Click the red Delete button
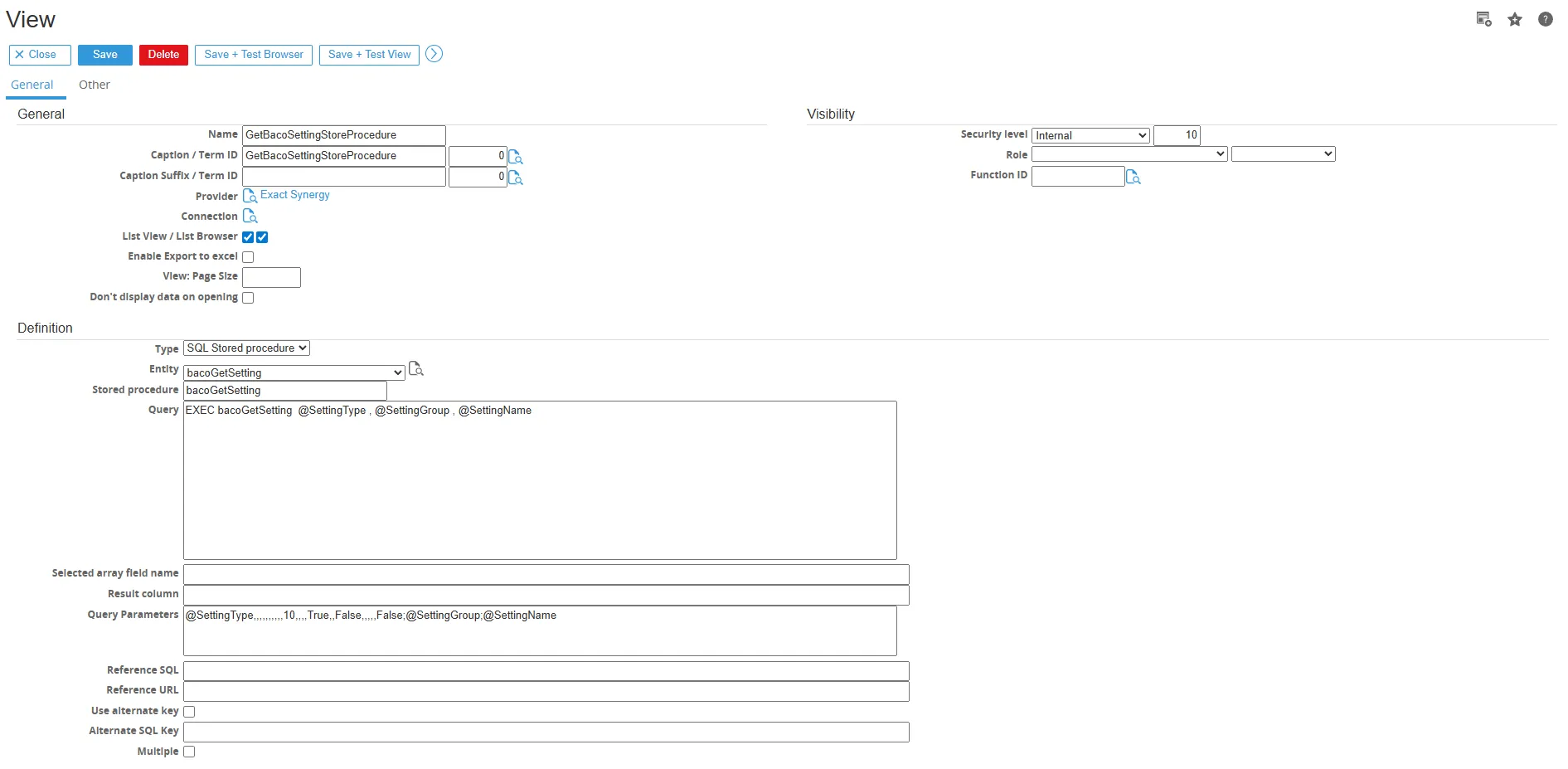Image resolution: width=1568 pixels, height=769 pixels. (x=163, y=55)
